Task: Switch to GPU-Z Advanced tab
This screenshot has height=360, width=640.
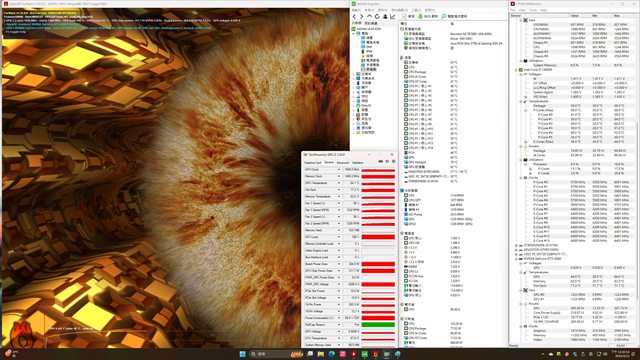Action: pos(342,162)
